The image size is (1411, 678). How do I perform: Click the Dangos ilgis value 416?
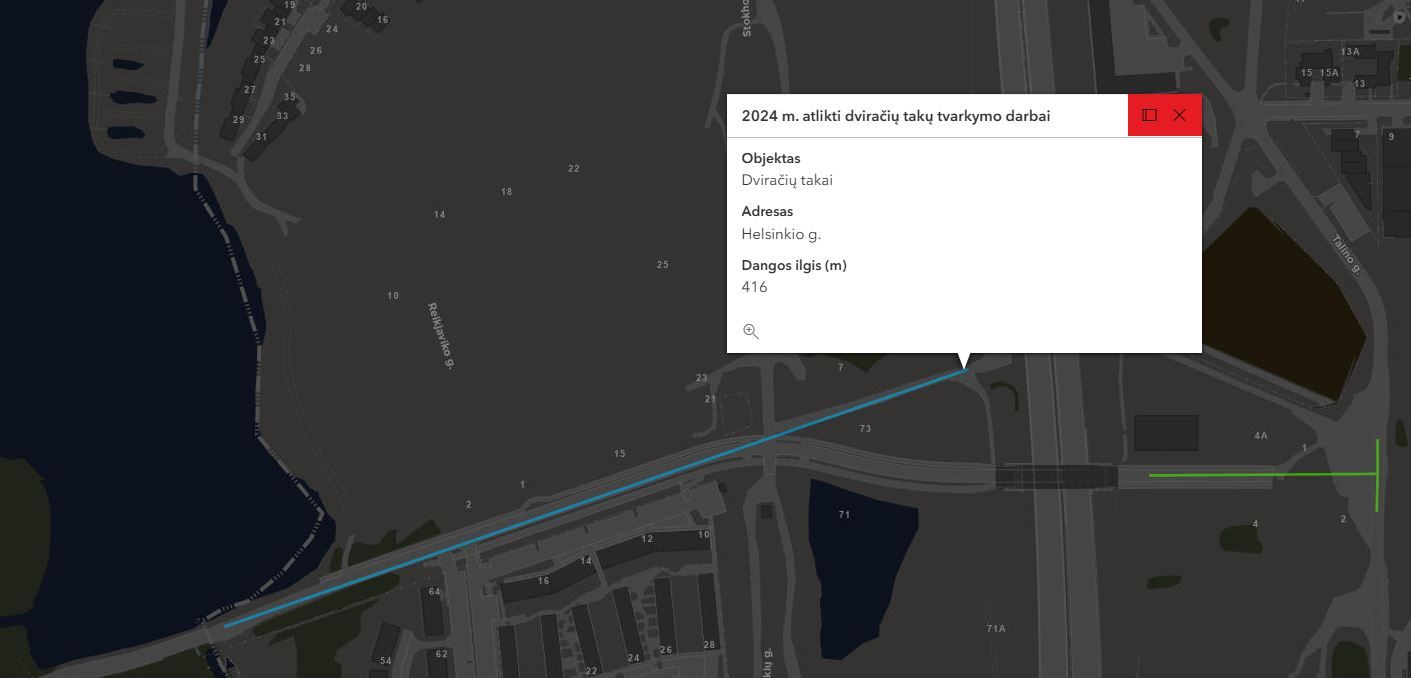[x=754, y=287]
